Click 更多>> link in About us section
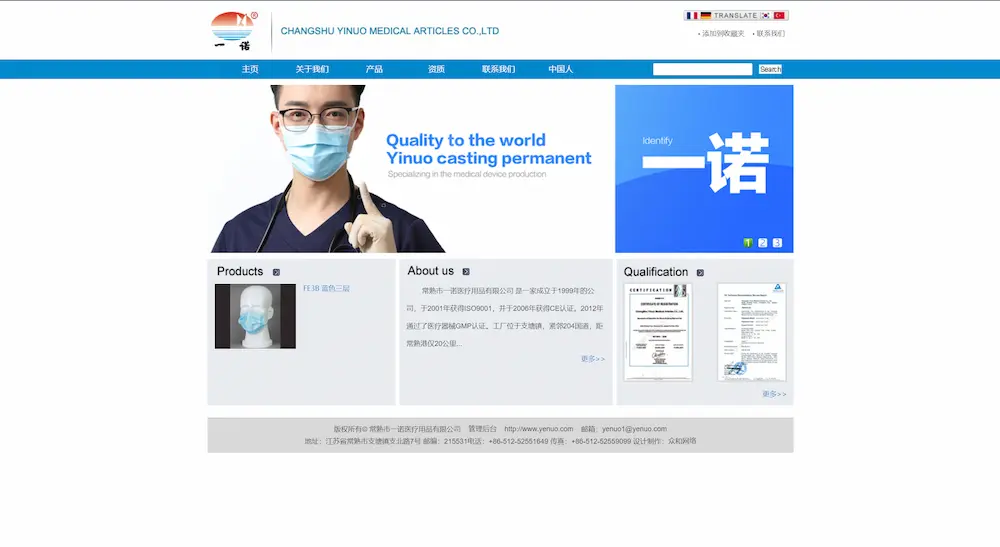Screen dimensions: 1000x547 [x=592, y=359]
